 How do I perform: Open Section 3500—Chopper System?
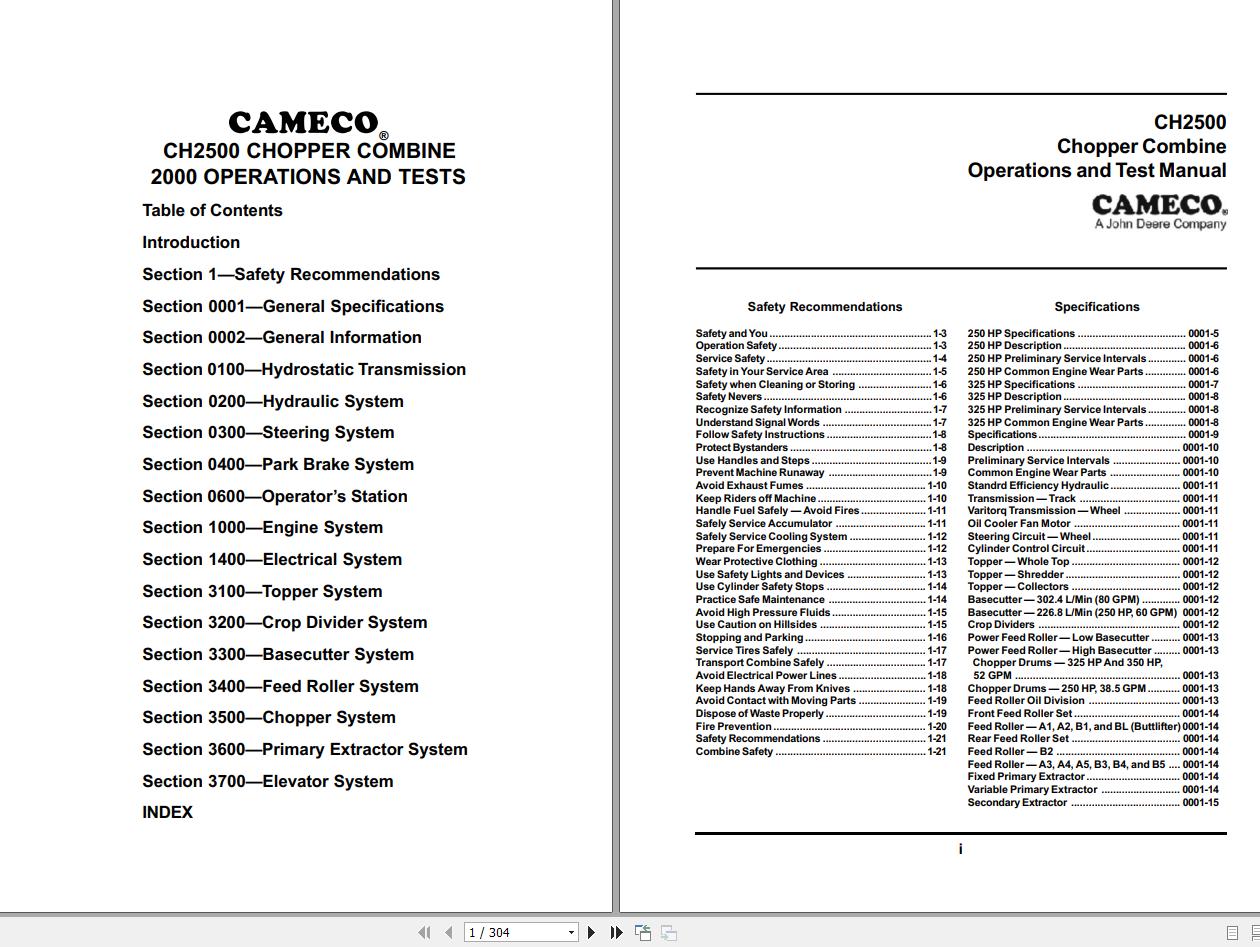click(269, 717)
